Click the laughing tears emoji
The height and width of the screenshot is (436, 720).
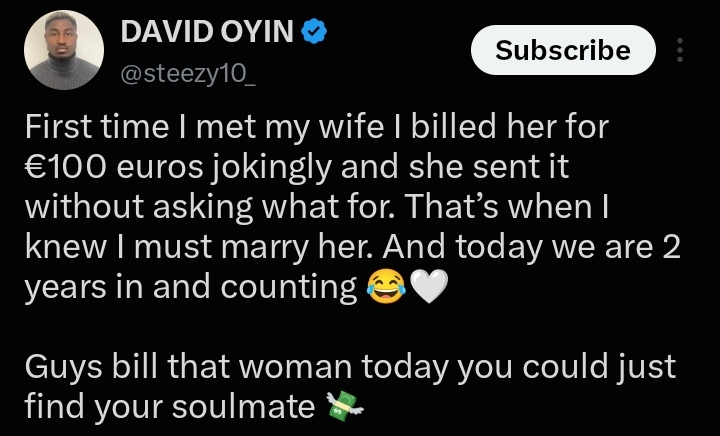pyautogui.click(x=386, y=287)
